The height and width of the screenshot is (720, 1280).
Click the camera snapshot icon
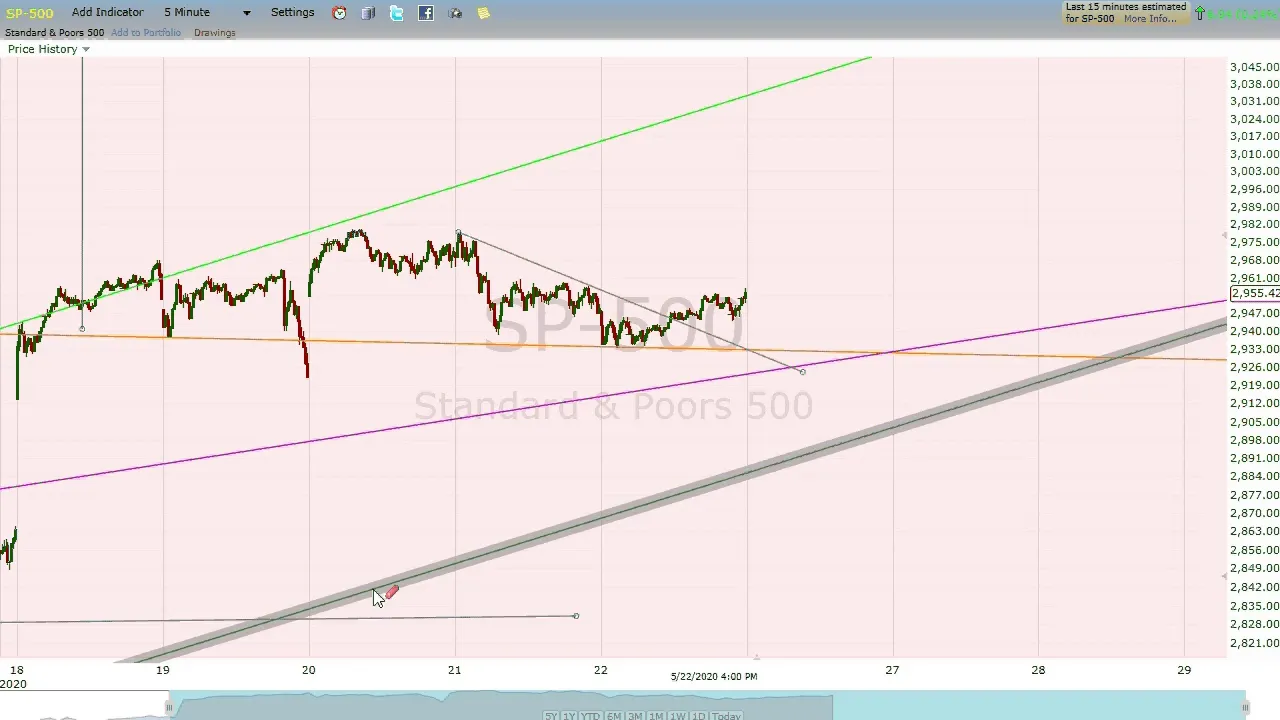pos(455,13)
